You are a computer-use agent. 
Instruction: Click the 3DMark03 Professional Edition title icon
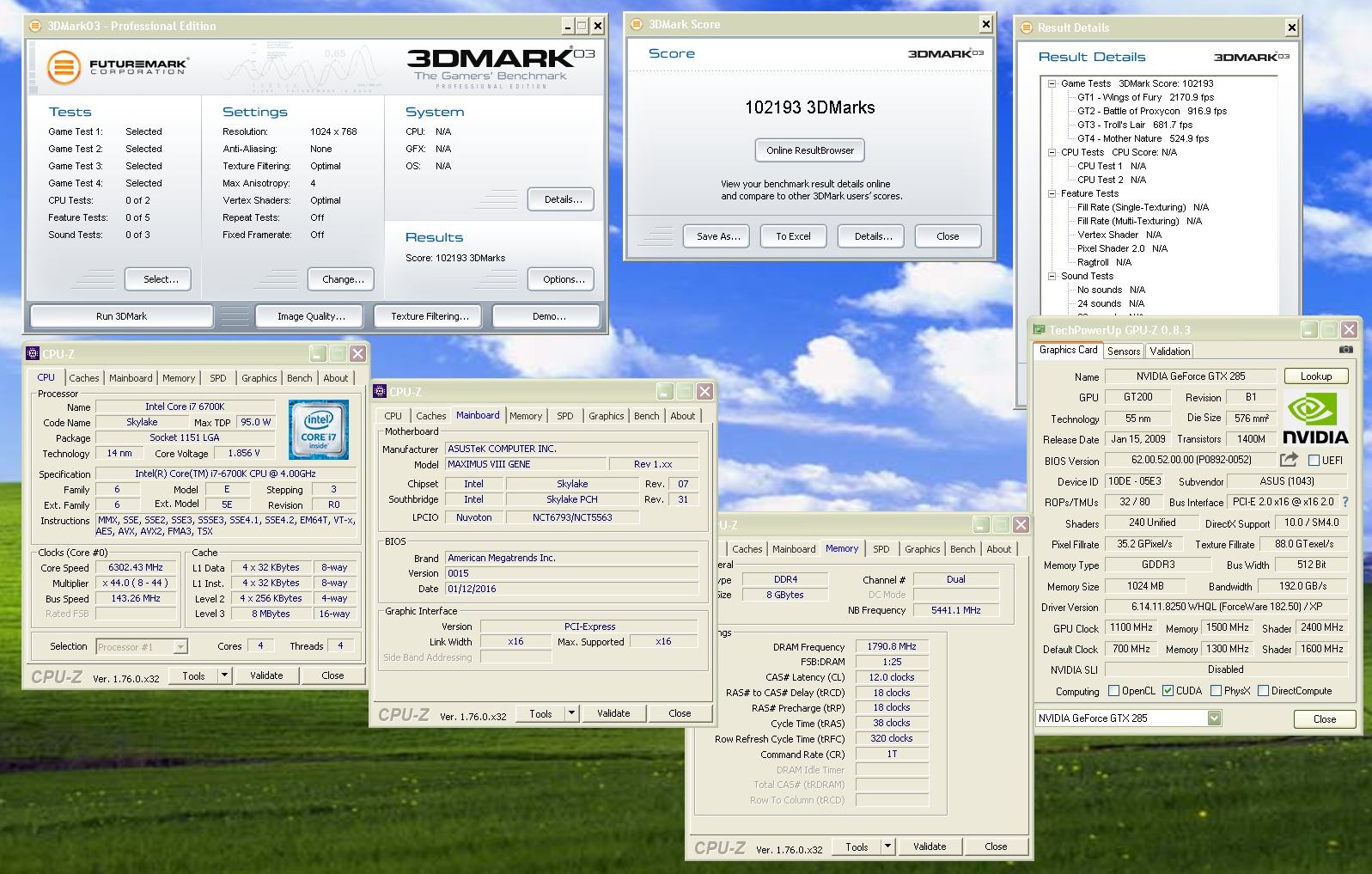tap(35, 26)
